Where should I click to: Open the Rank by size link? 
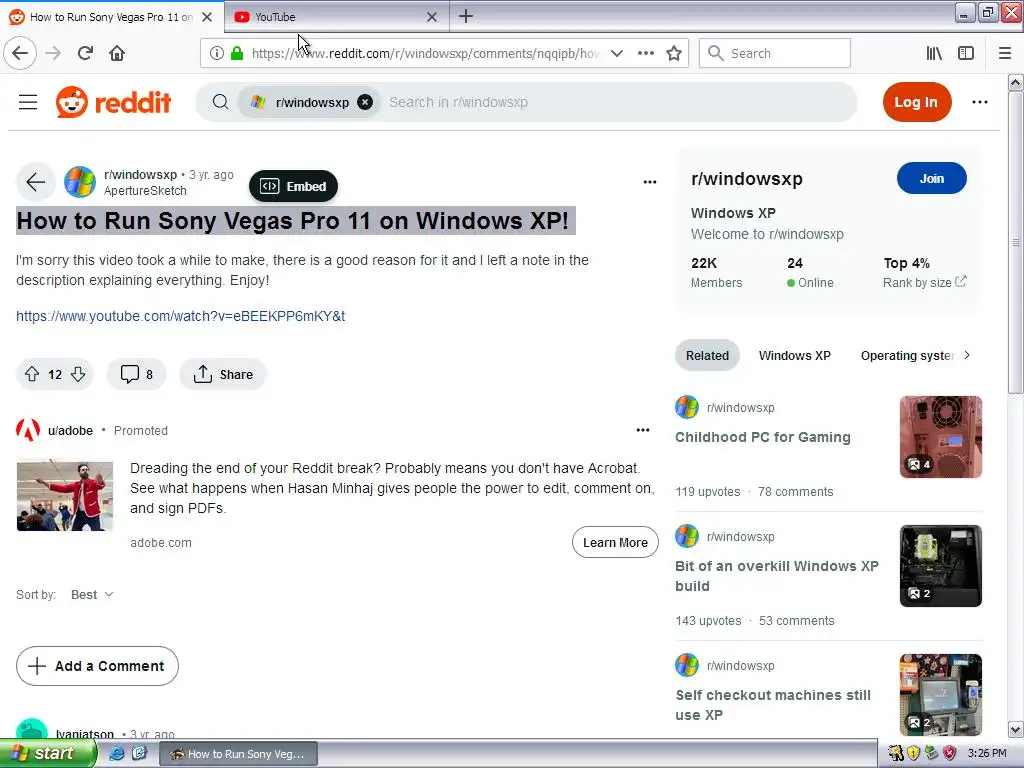click(x=923, y=282)
